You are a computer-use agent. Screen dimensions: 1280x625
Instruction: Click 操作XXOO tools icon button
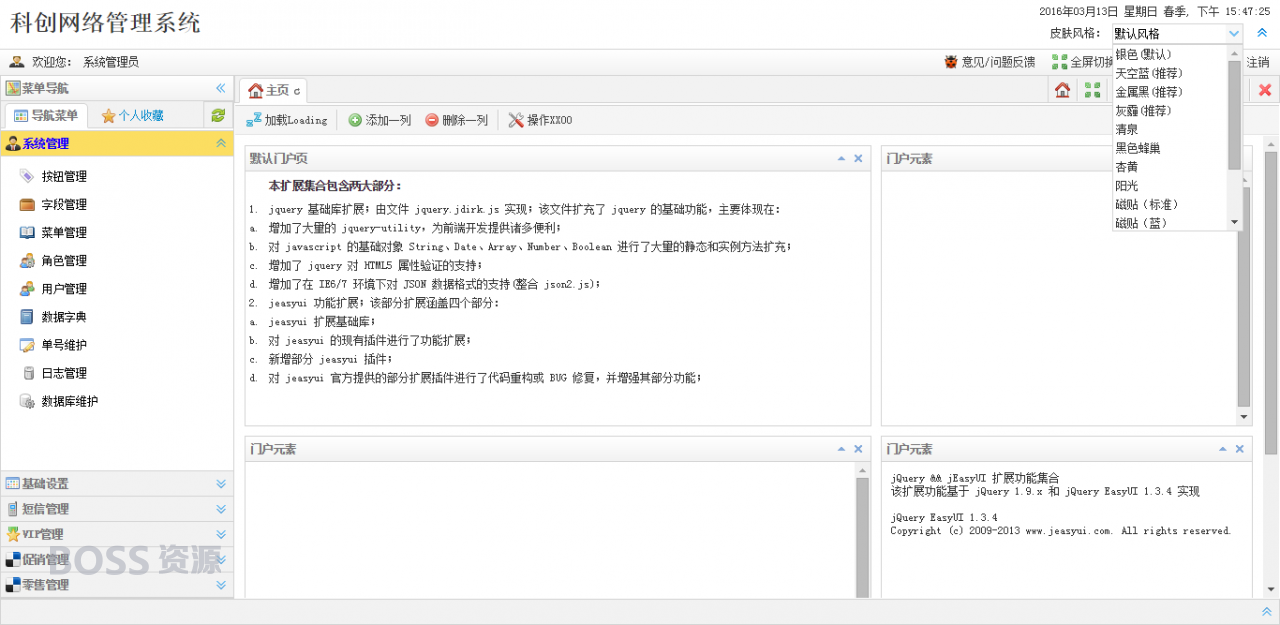tap(540, 120)
